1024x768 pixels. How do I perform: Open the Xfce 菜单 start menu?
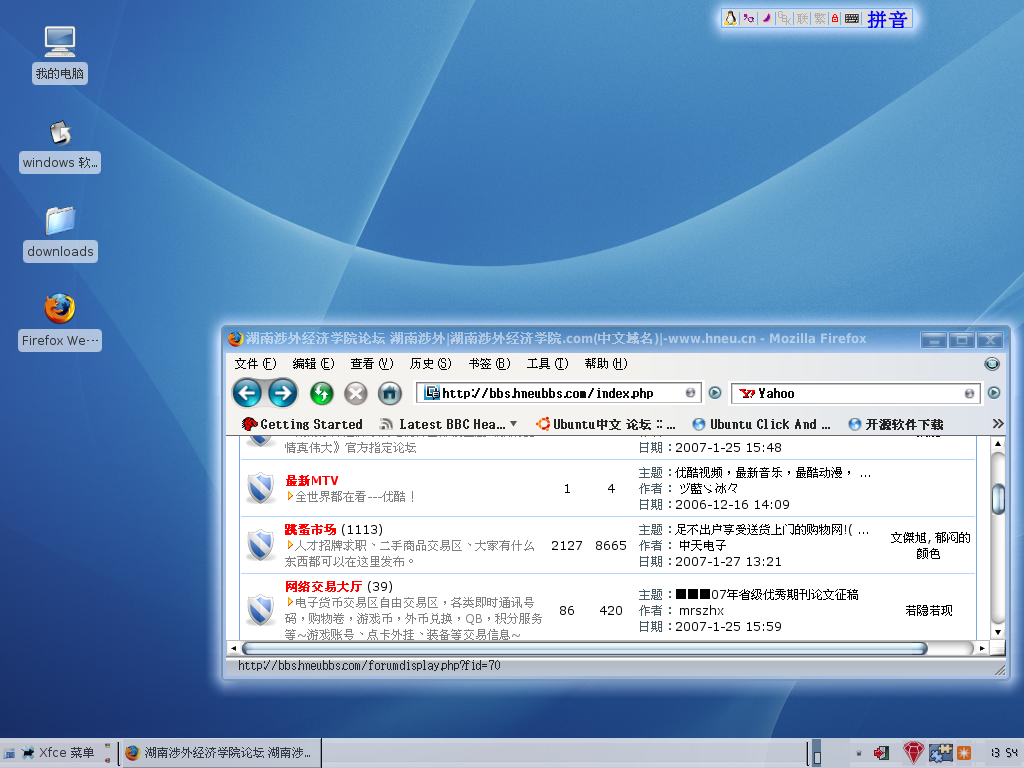58,753
